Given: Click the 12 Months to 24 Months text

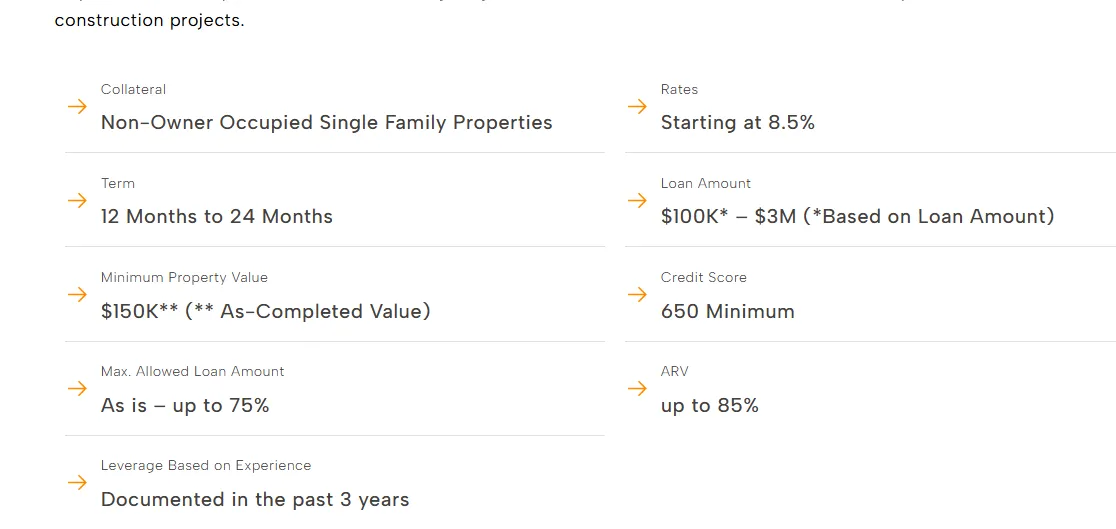Looking at the screenshot, I should pyautogui.click(x=216, y=217).
